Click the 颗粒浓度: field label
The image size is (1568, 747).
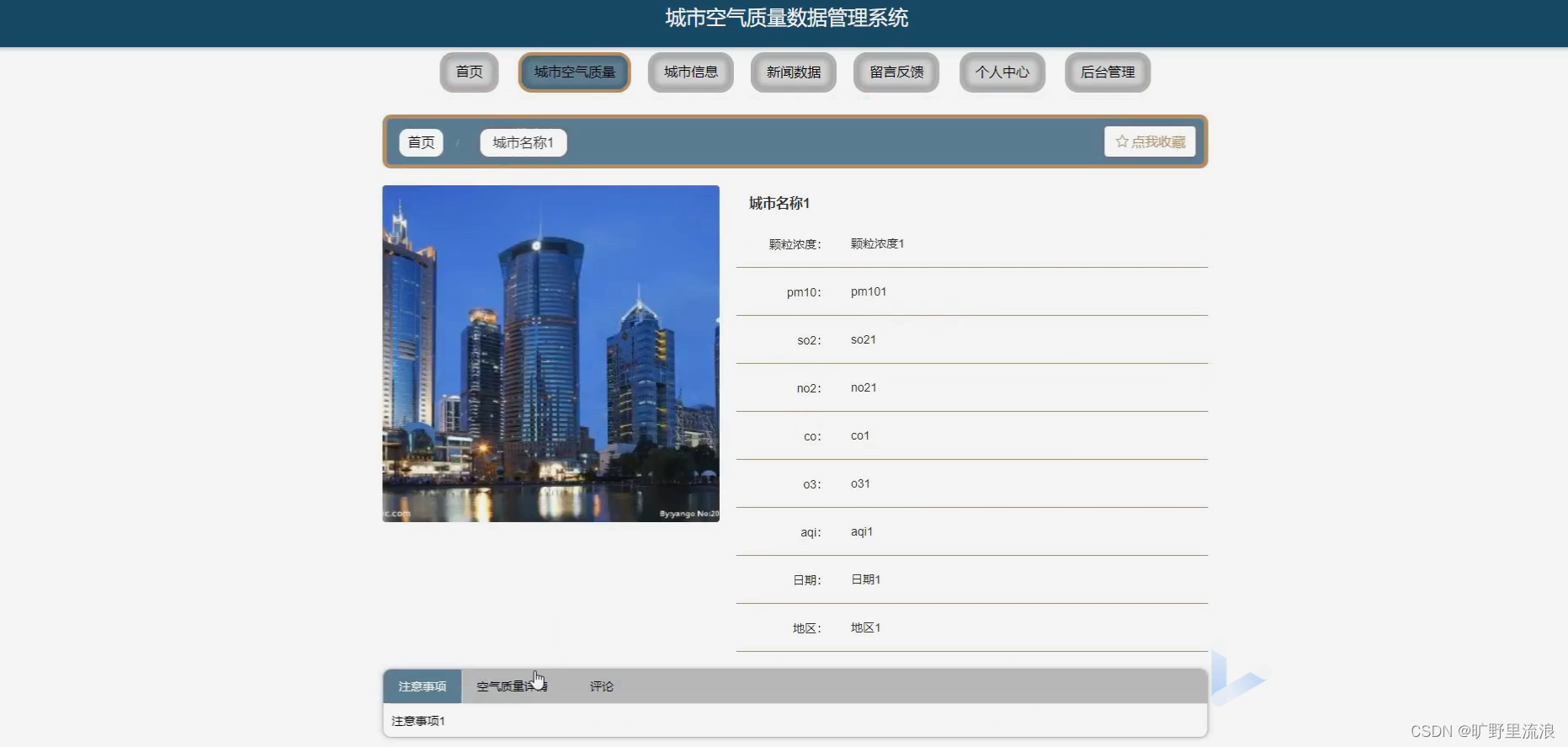[x=795, y=244]
